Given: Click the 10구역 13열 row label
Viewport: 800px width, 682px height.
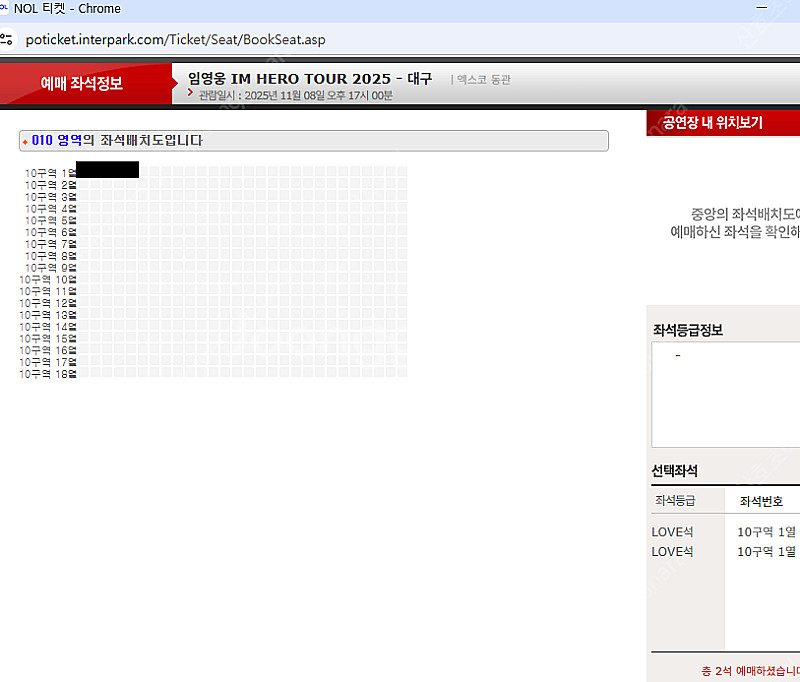Looking at the screenshot, I should pyautogui.click(x=48, y=315).
